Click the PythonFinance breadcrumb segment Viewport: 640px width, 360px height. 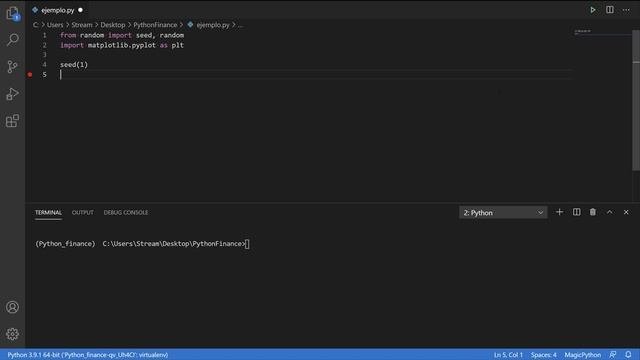[155, 25]
